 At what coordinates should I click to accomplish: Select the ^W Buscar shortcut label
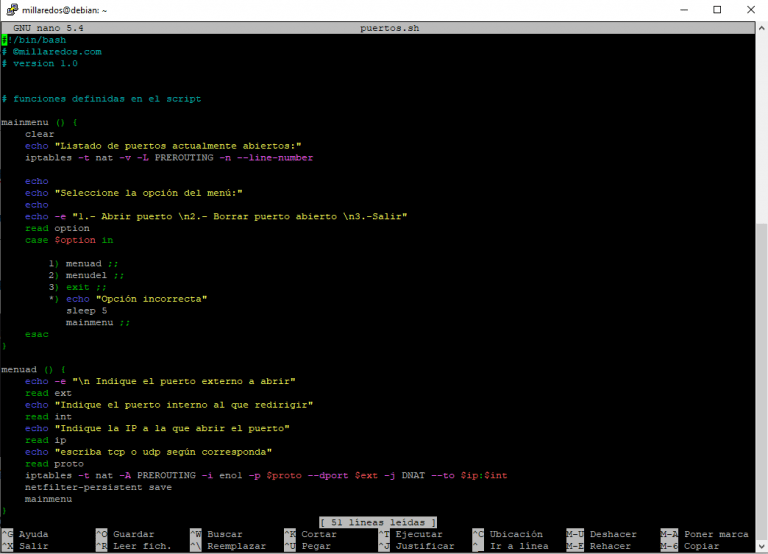click(215, 534)
